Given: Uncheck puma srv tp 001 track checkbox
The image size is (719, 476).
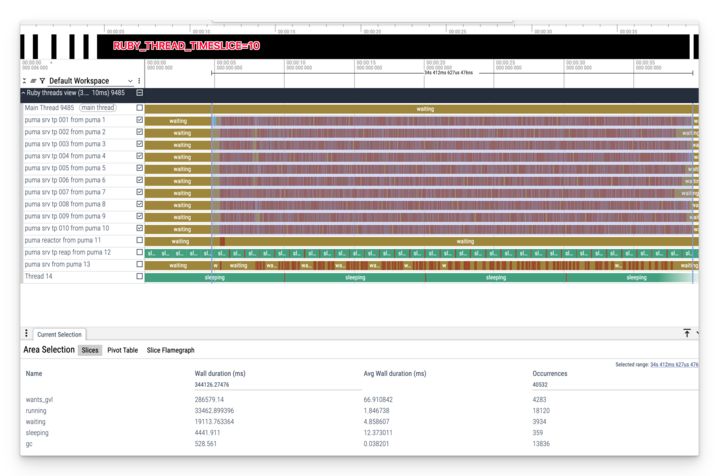Looking at the screenshot, I should (x=139, y=120).
